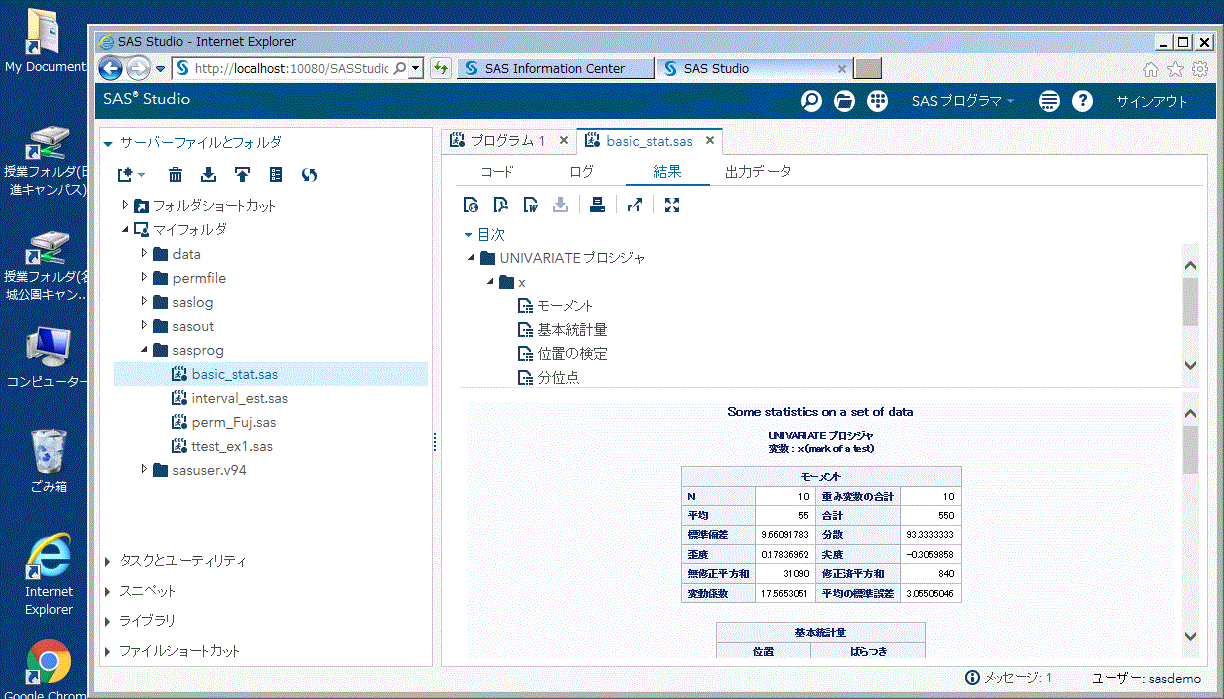Expand the スニペット section
The height and width of the screenshot is (699, 1224).
coord(109,591)
